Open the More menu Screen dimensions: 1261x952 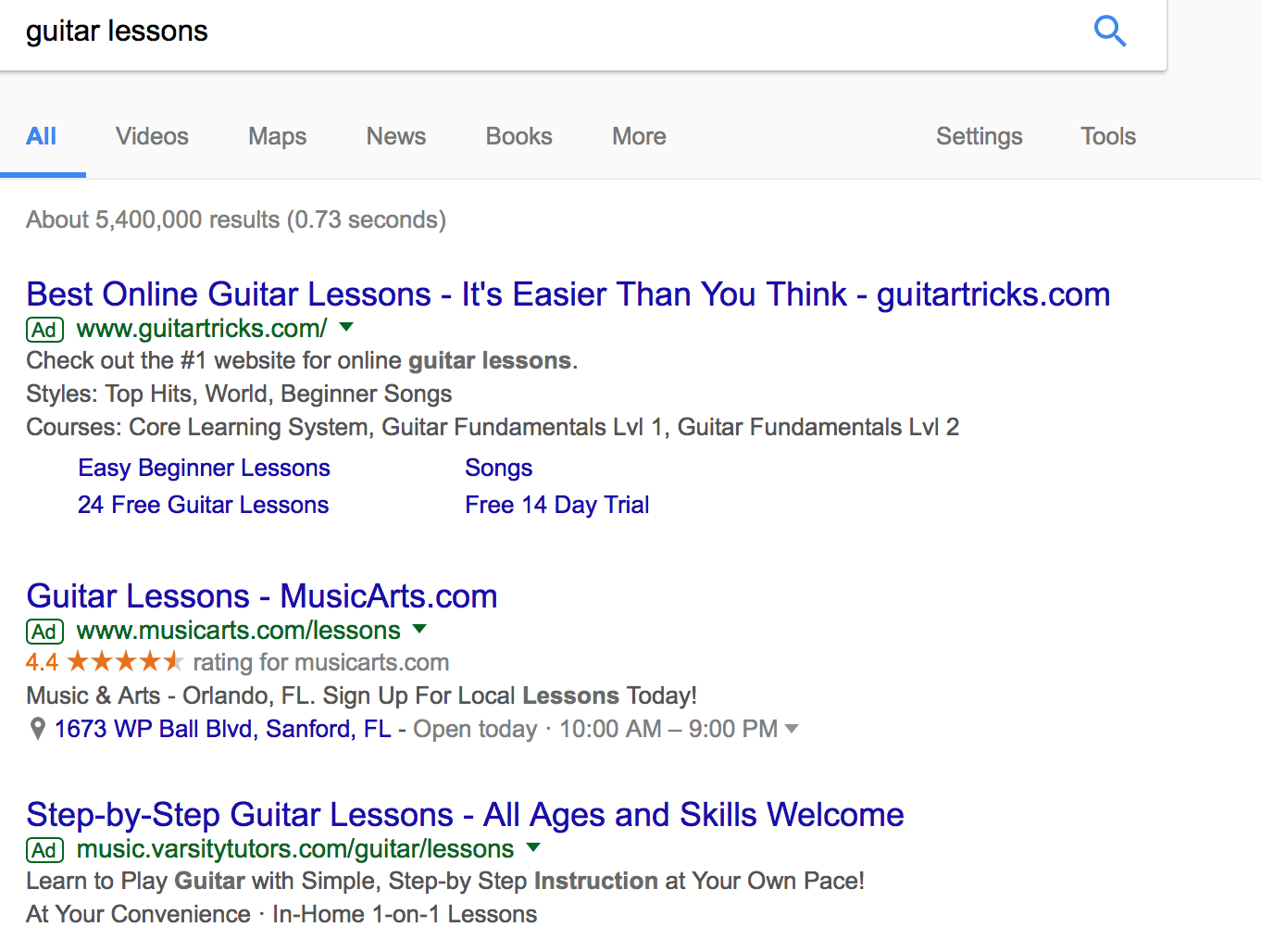click(638, 136)
